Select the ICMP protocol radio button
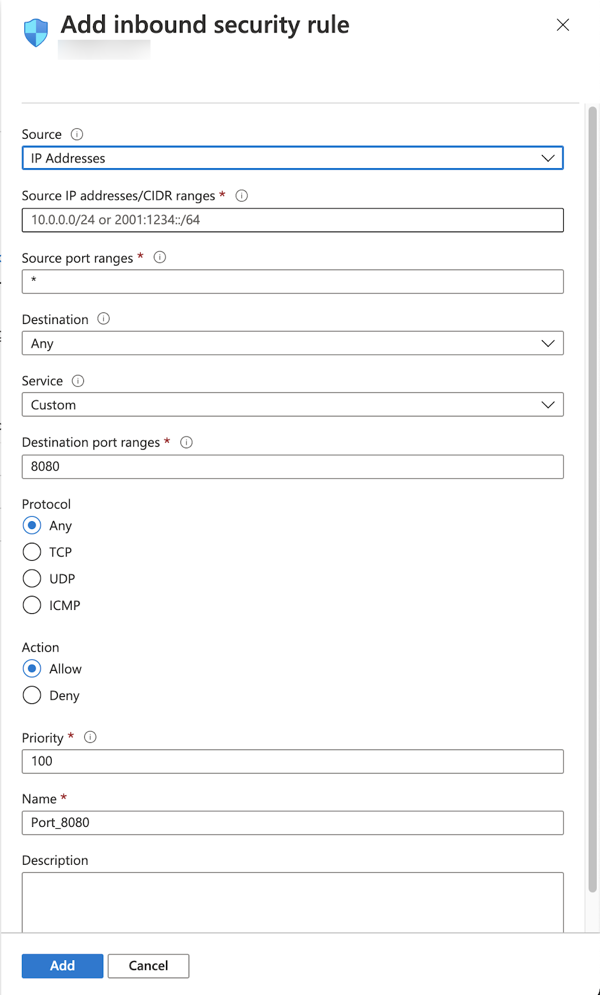 [x=32, y=605]
